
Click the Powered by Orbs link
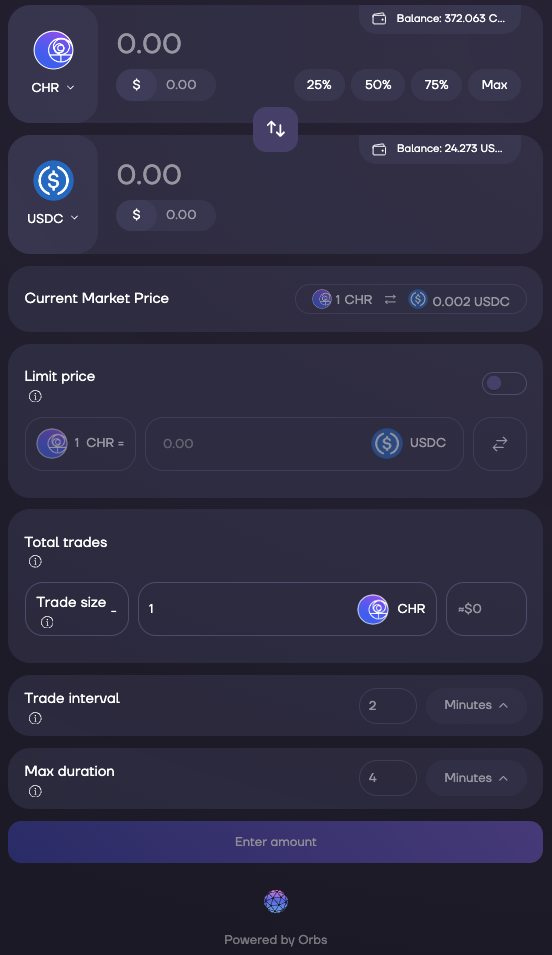[x=275, y=940]
